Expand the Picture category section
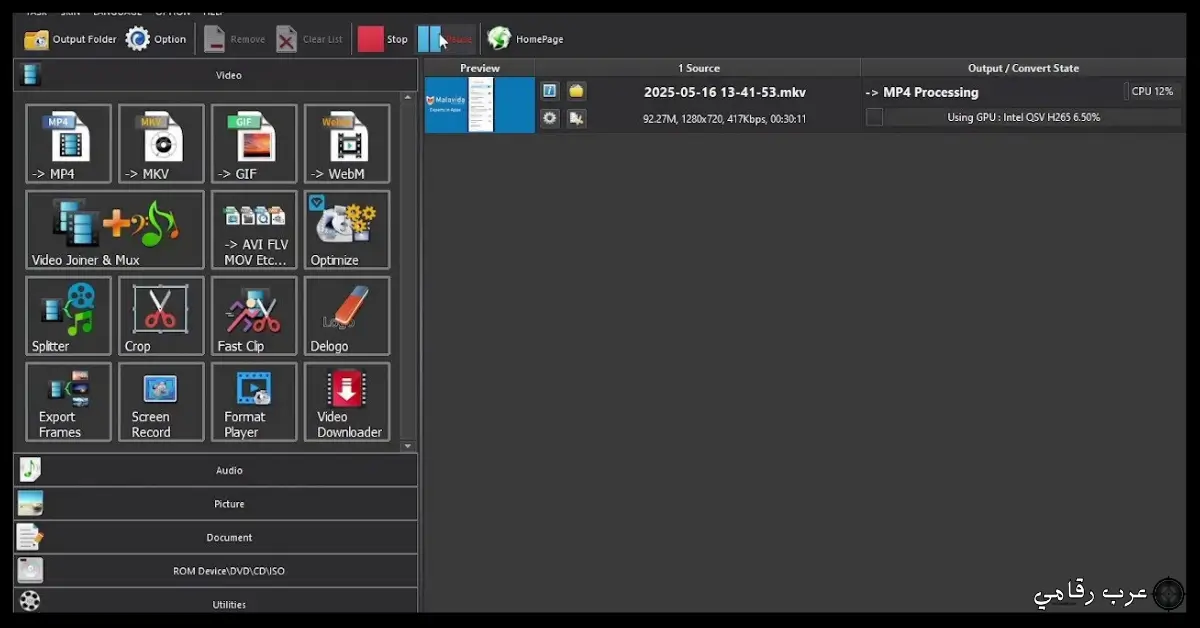 coord(228,503)
